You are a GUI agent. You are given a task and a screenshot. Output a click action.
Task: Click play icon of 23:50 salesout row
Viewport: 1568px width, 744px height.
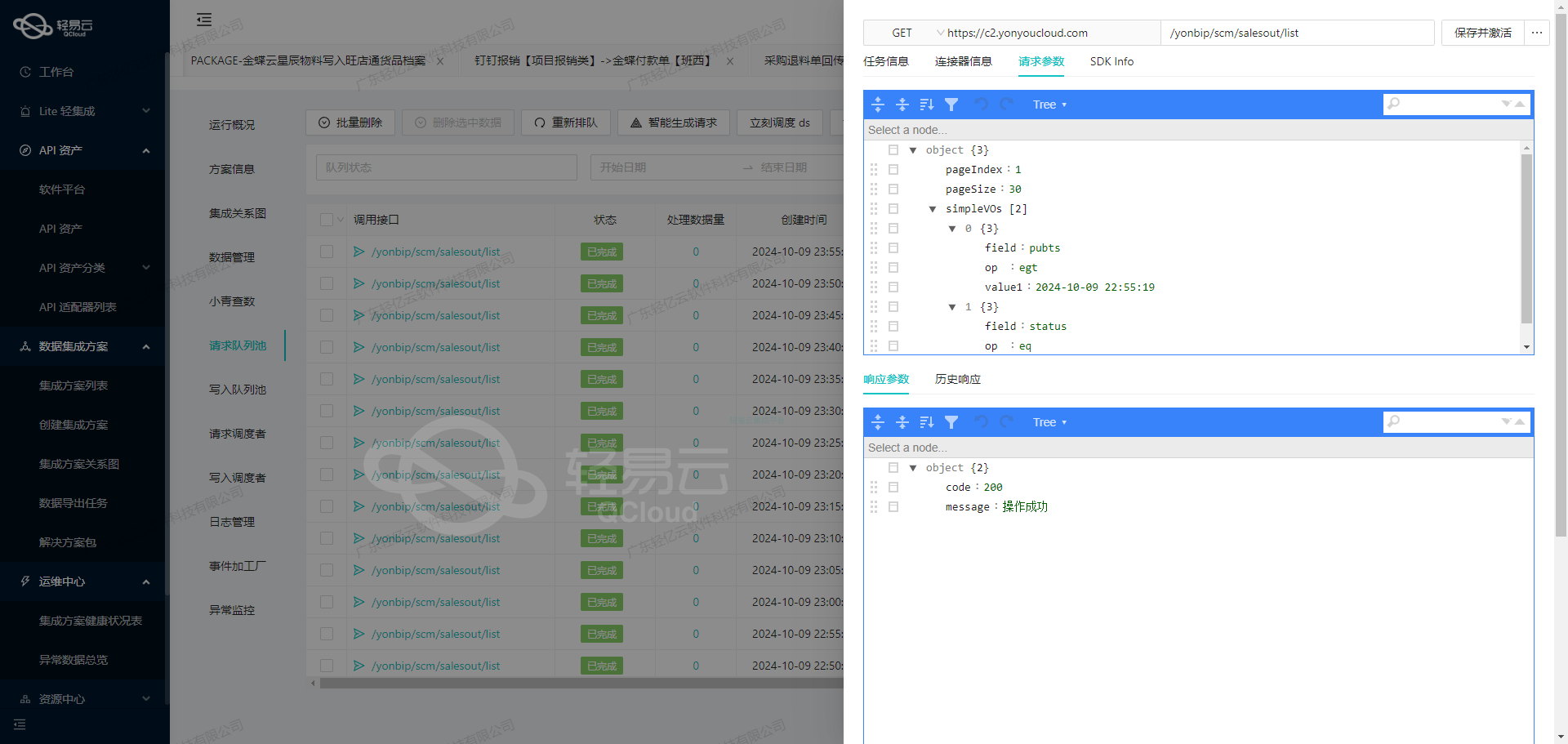pyautogui.click(x=359, y=283)
